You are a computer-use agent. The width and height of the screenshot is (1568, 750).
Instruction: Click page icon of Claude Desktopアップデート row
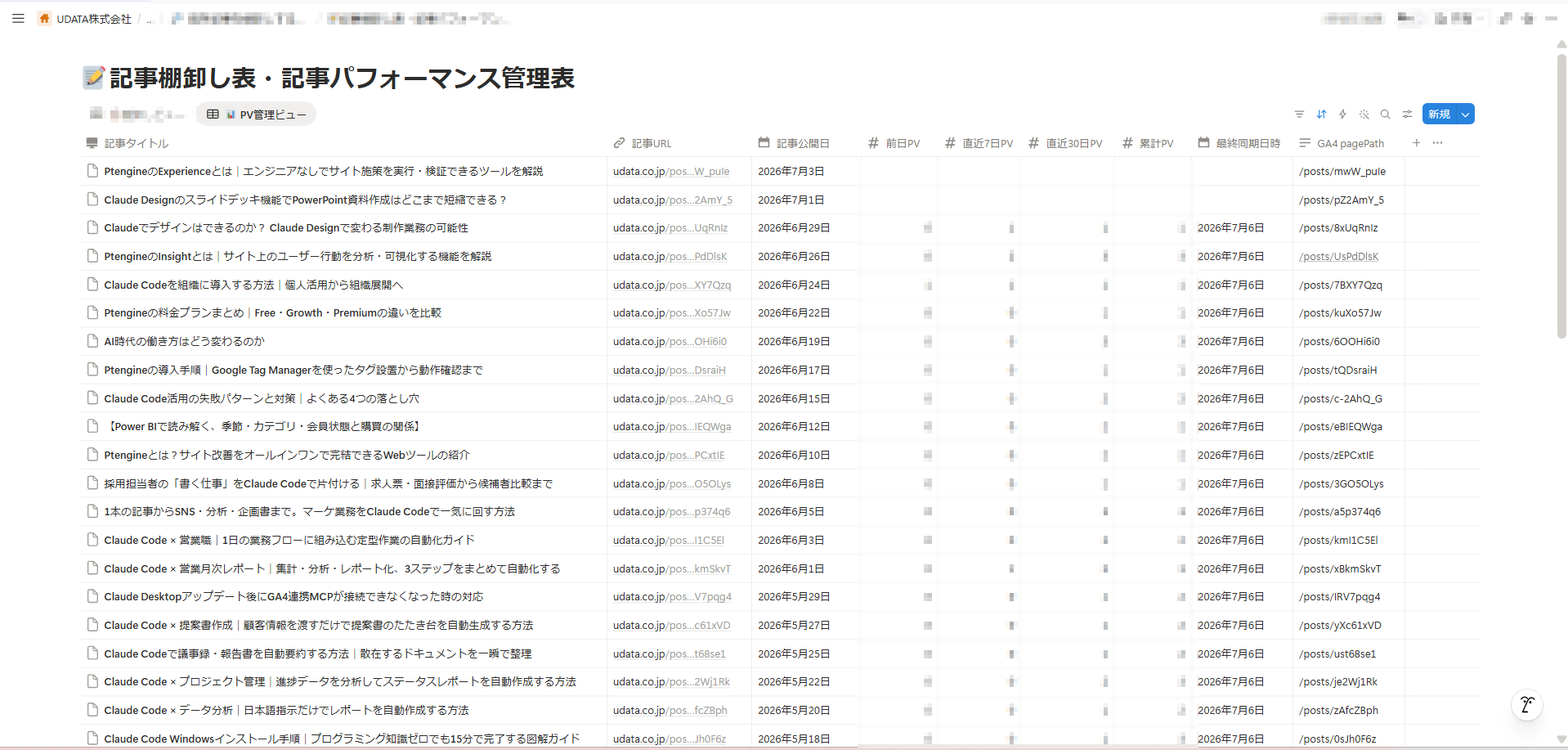click(92, 596)
